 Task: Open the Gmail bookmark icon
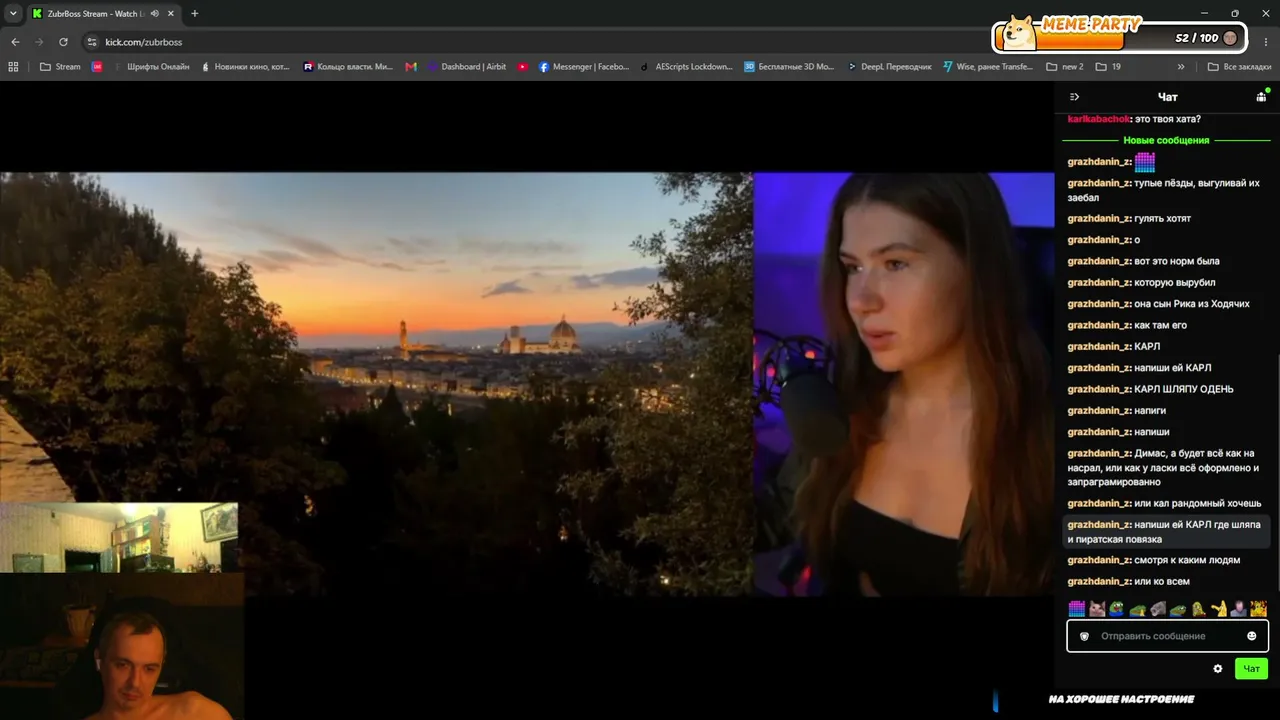411,67
